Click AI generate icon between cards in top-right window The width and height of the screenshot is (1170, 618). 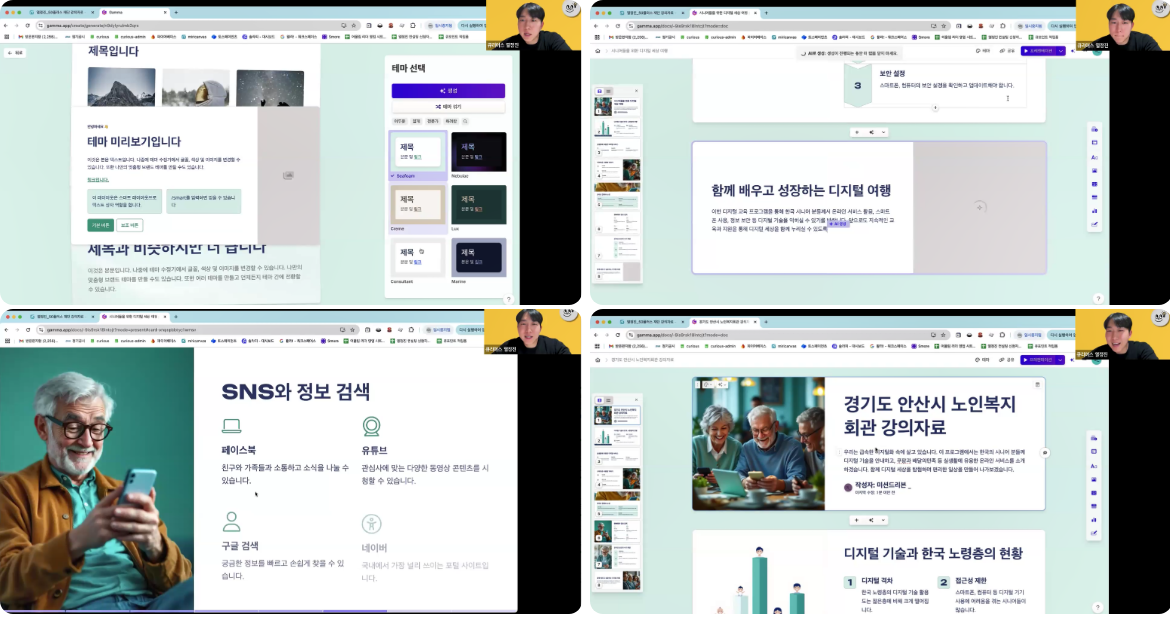pyautogui.click(x=871, y=132)
